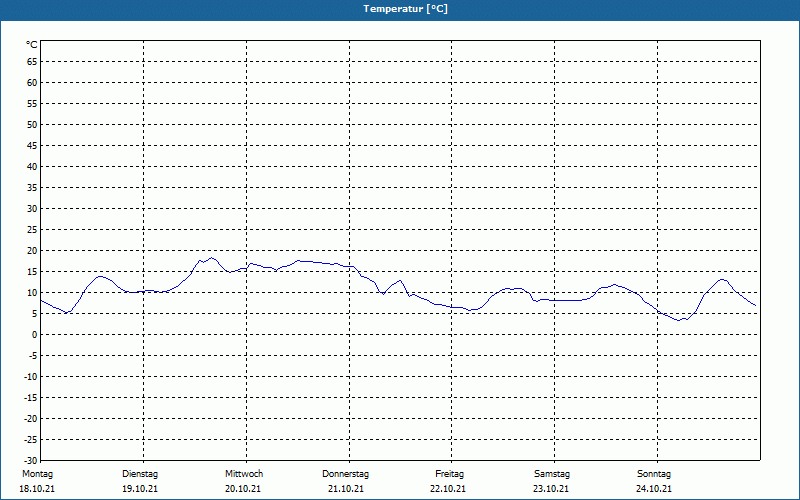The image size is (800, 500).
Task: Click the Samstag day label
Action: pos(552,474)
